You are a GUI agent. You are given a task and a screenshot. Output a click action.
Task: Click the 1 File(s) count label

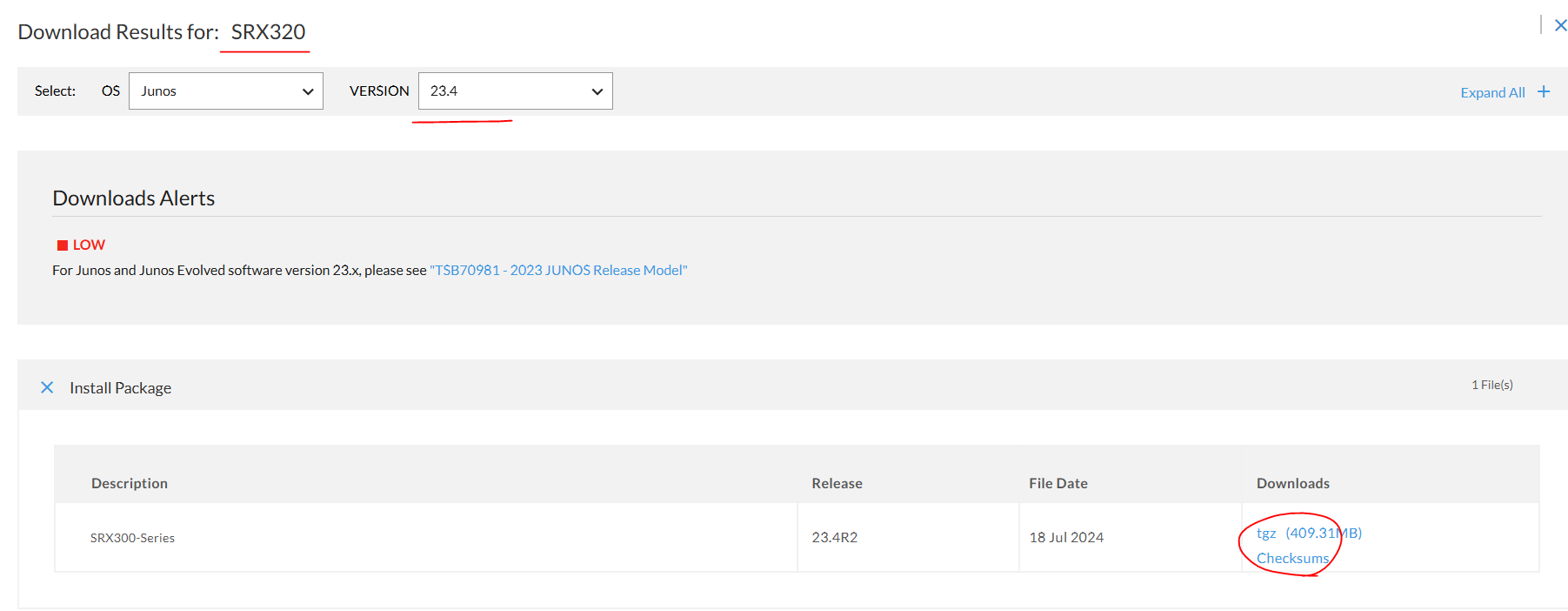point(1492,385)
